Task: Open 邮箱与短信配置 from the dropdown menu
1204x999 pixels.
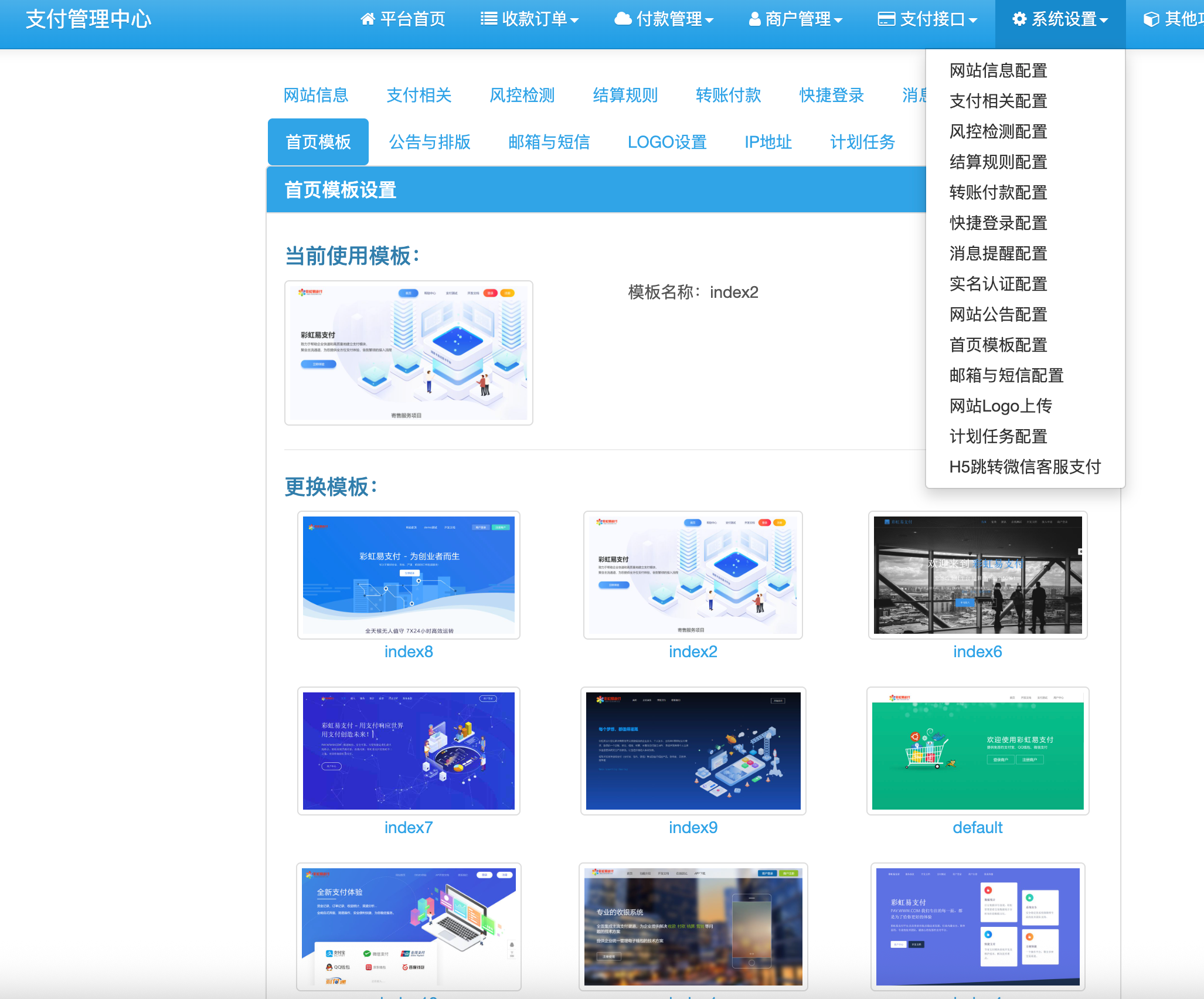Action: [x=1006, y=376]
